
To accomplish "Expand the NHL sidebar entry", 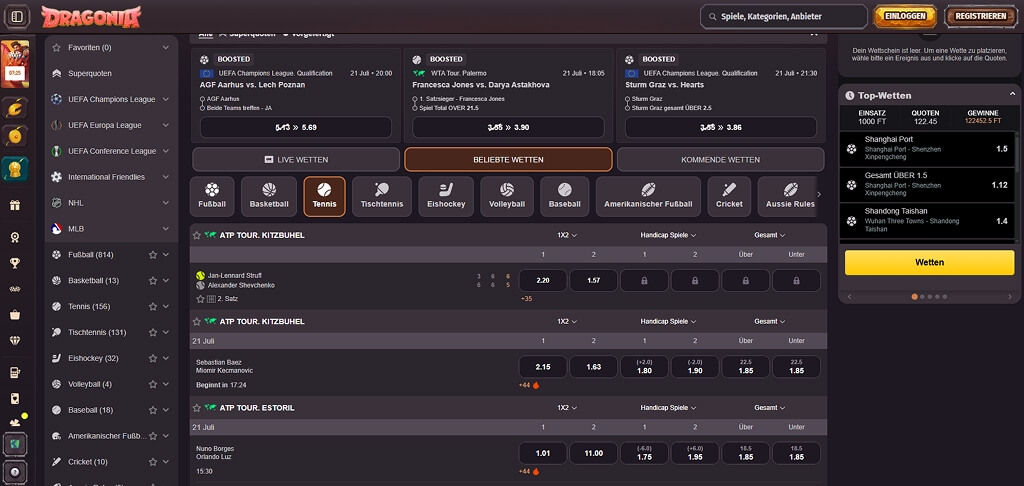I will pyautogui.click(x=166, y=203).
